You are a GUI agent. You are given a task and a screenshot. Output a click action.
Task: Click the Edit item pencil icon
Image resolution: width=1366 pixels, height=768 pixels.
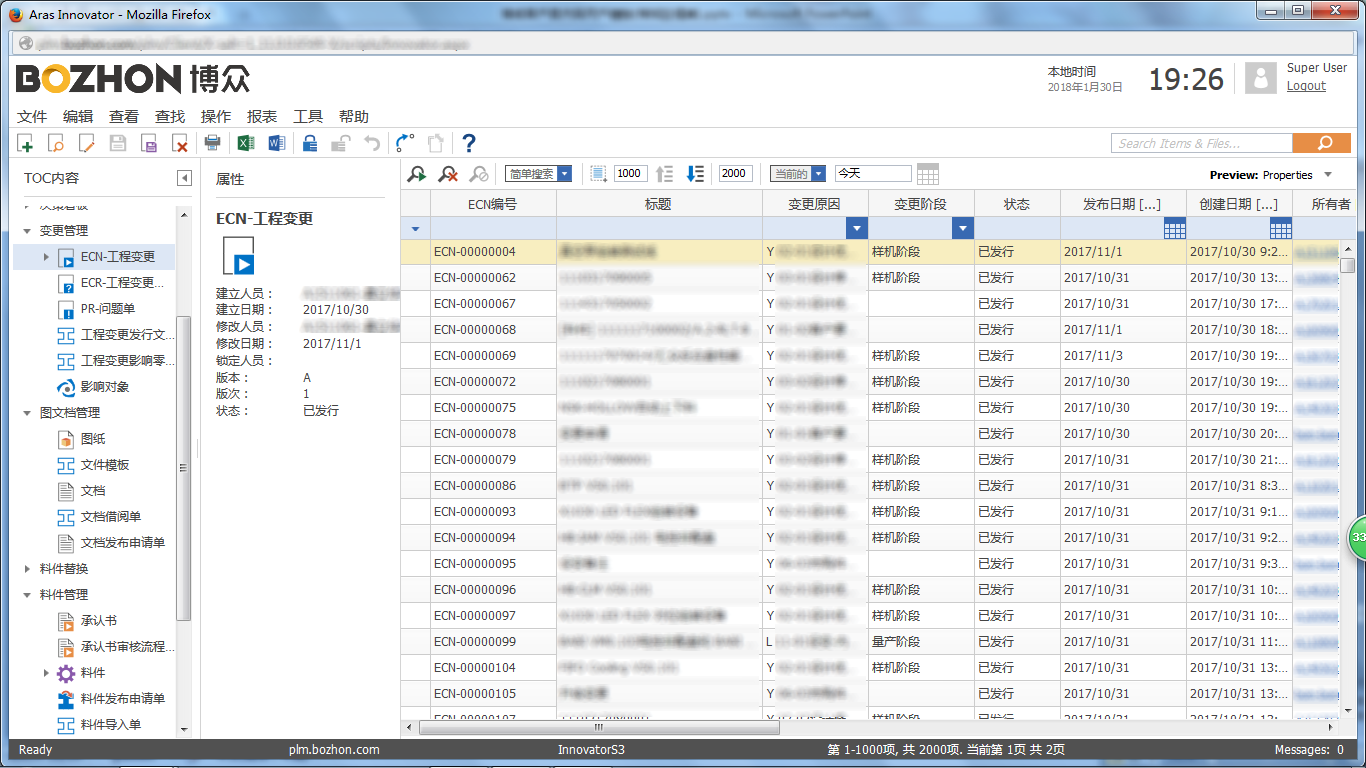pos(87,143)
